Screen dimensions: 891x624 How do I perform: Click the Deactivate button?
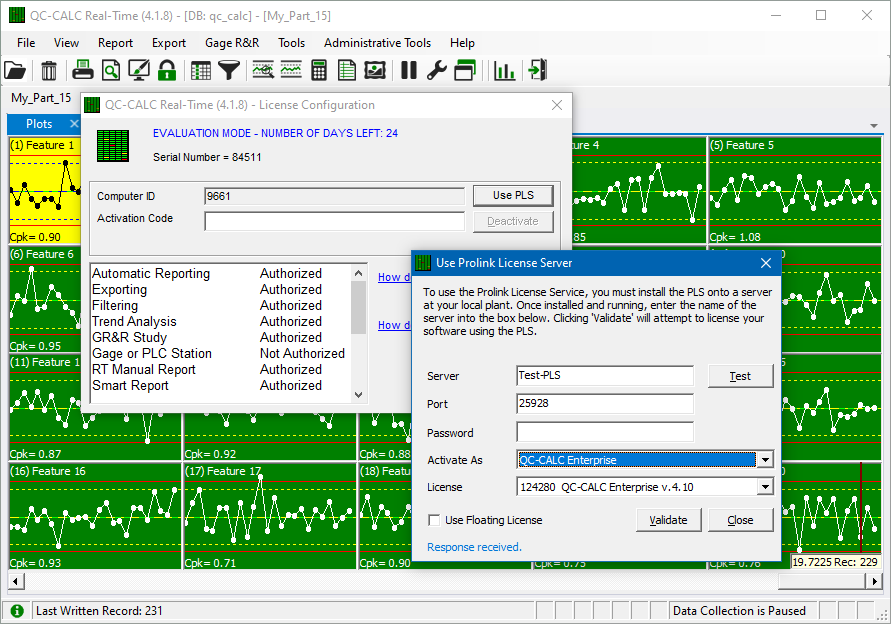[513, 221]
